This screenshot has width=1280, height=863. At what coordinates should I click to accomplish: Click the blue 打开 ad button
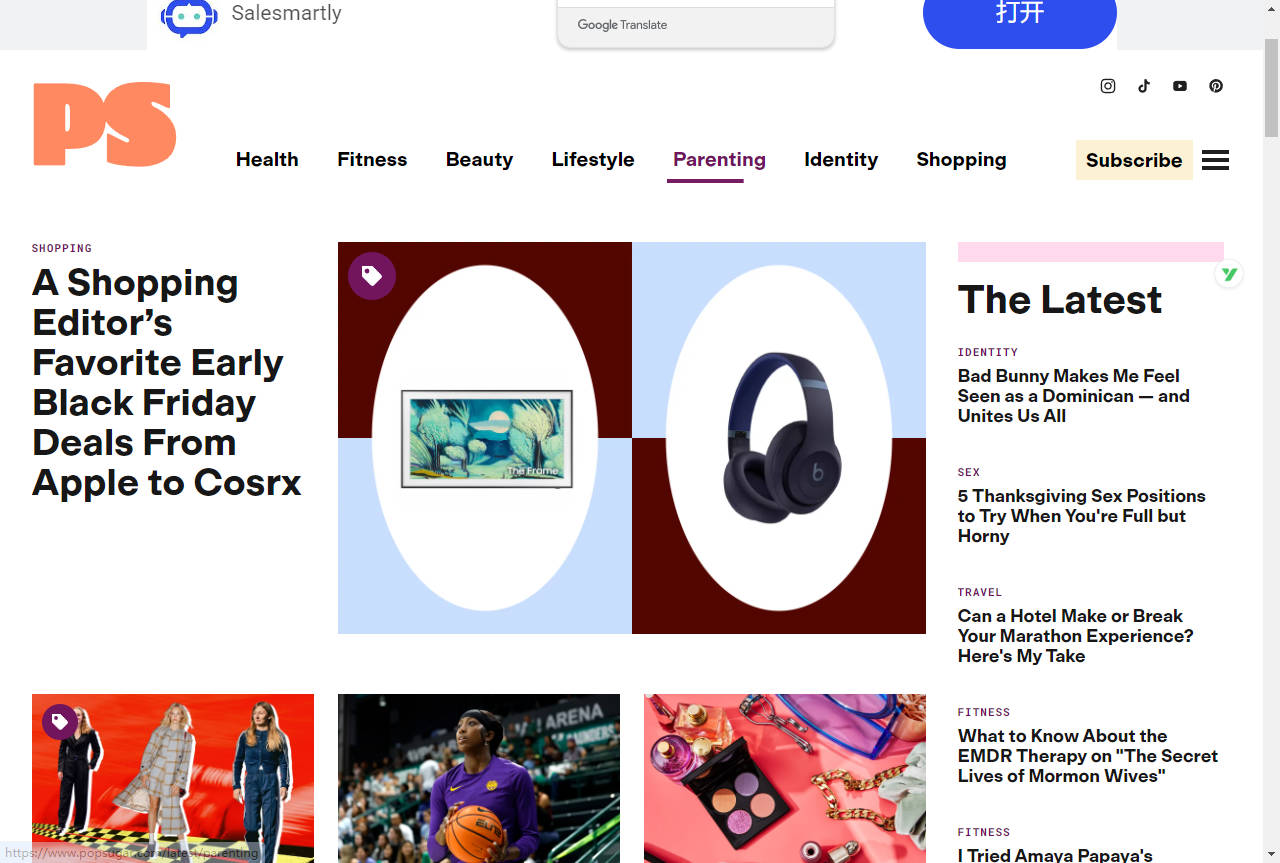[1019, 17]
